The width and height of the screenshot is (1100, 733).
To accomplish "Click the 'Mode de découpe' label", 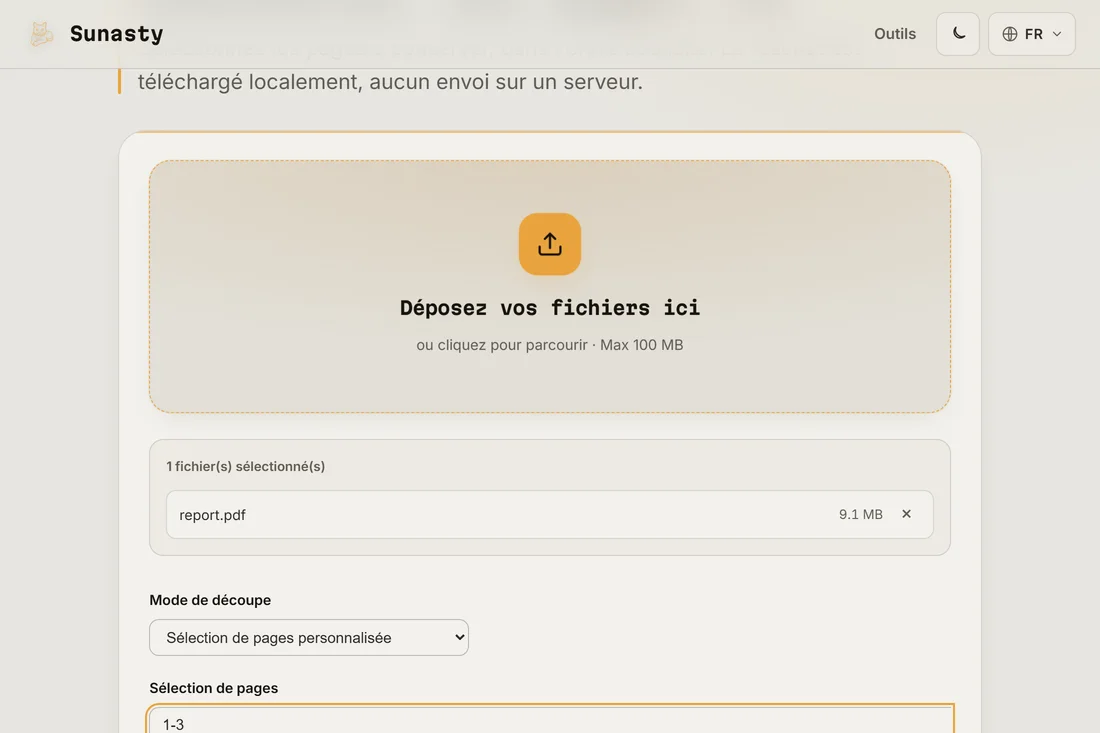I will tap(210, 600).
